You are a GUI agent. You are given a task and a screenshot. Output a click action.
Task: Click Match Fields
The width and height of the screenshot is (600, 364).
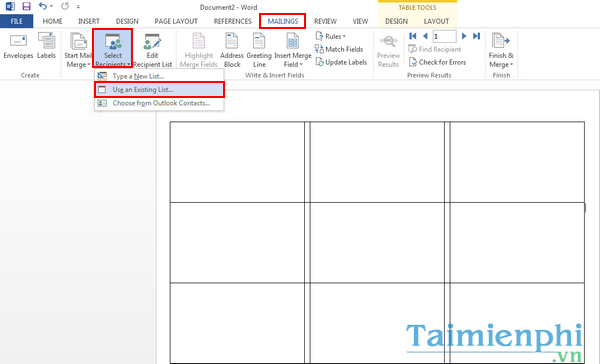coord(339,49)
